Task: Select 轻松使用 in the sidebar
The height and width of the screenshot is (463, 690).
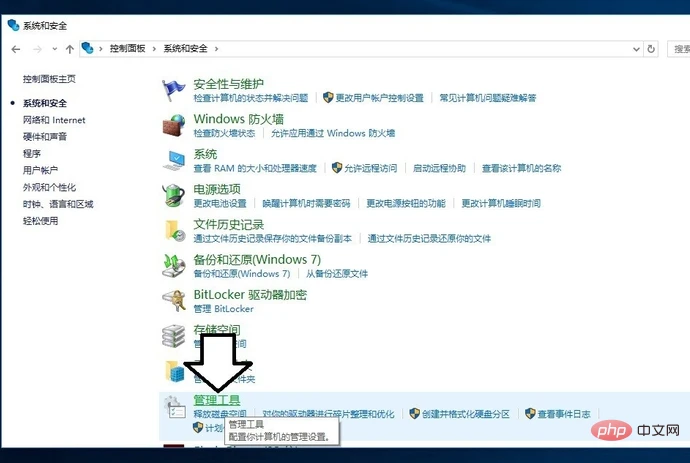Action: click(x=40, y=220)
